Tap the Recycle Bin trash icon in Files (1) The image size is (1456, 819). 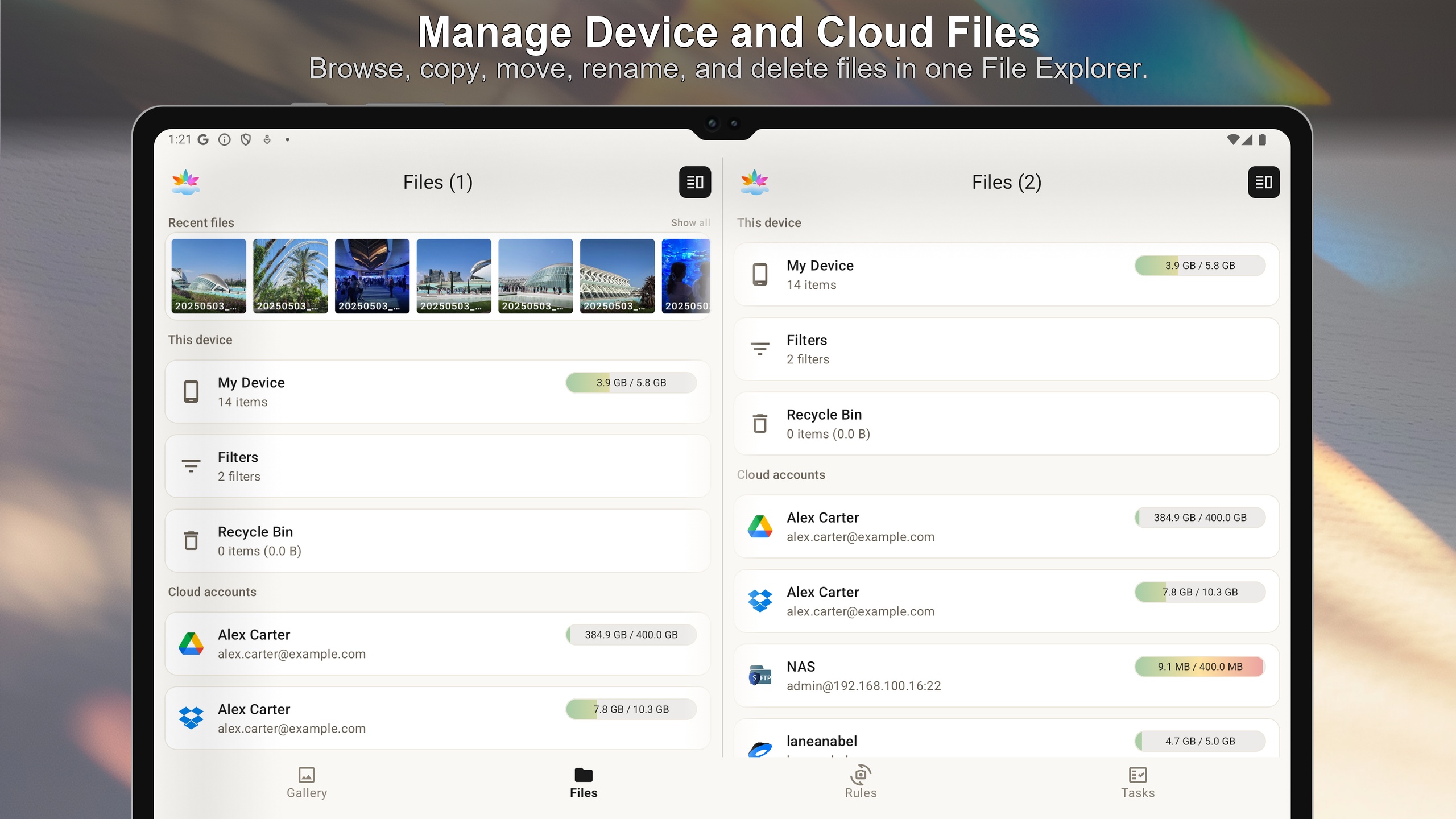(x=191, y=541)
